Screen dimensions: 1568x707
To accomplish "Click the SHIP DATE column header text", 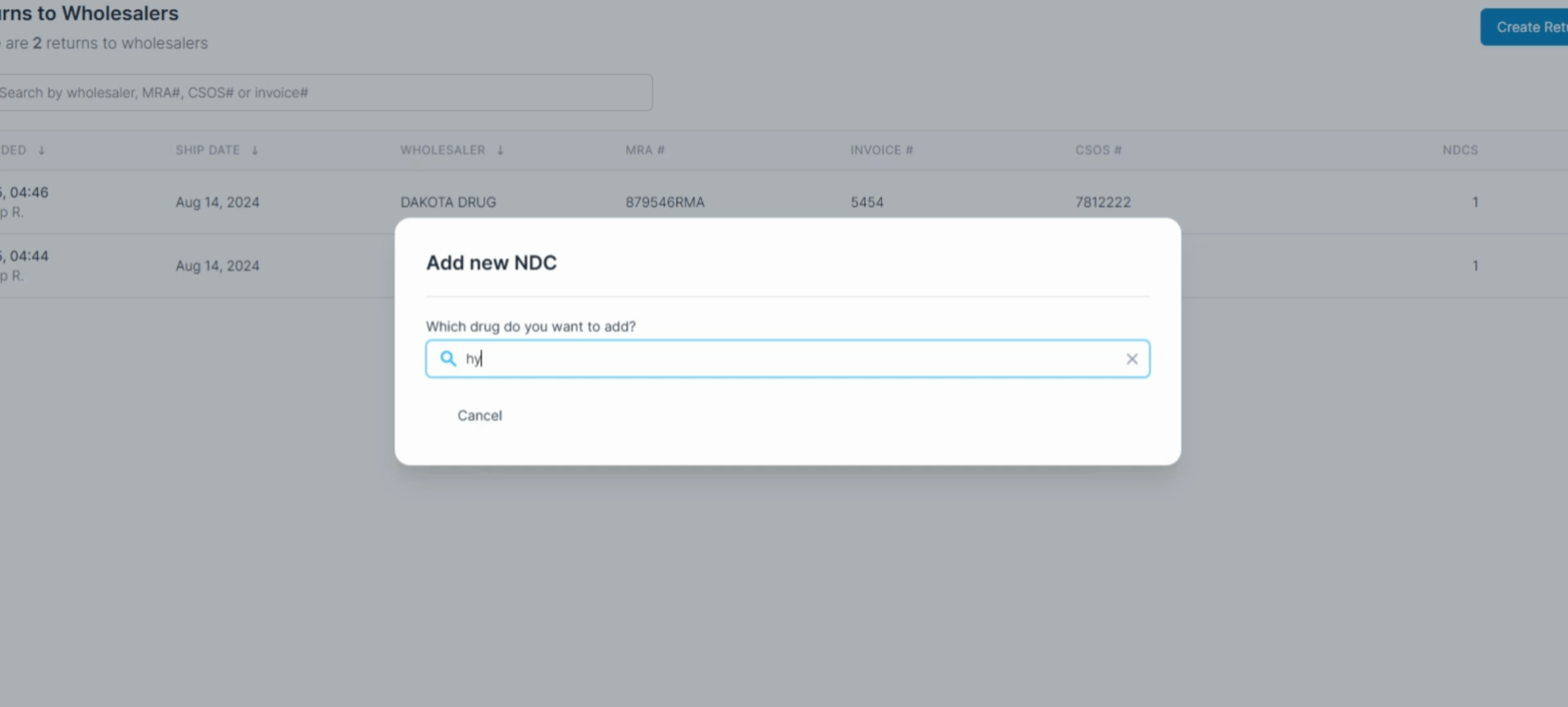I will tap(208, 150).
